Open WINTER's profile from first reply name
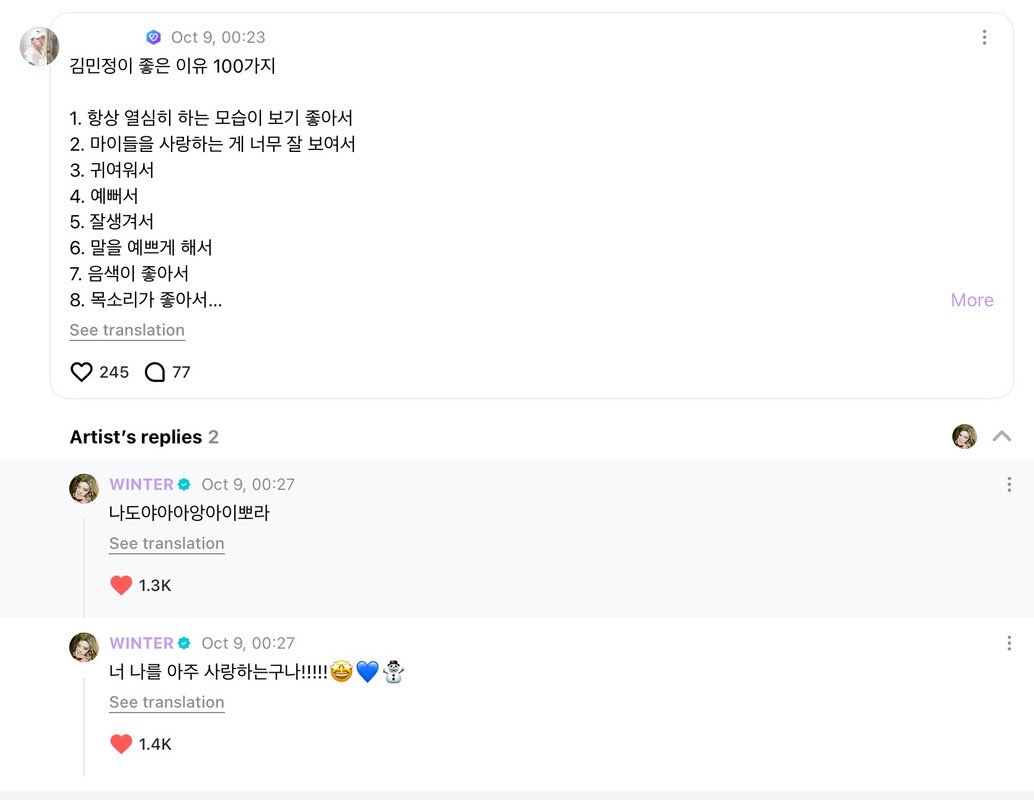 tap(141, 484)
